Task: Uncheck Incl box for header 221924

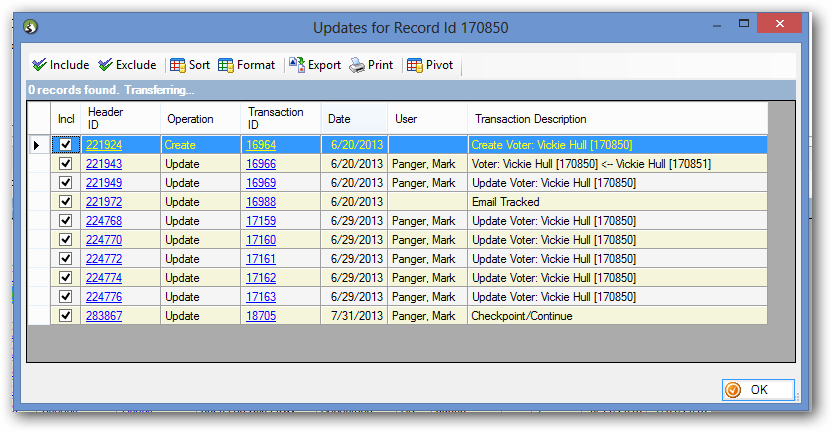Action: pyautogui.click(x=66, y=145)
